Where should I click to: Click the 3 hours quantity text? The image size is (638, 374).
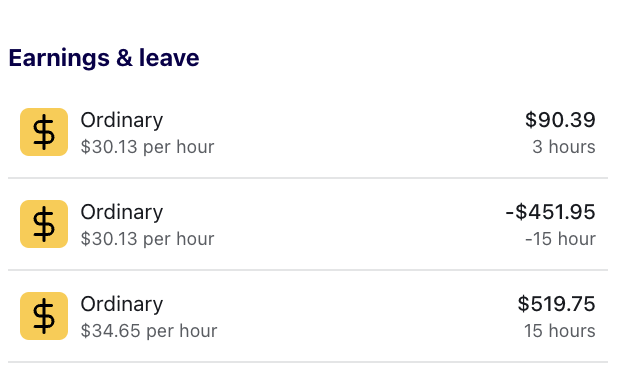tap(564, 147)
